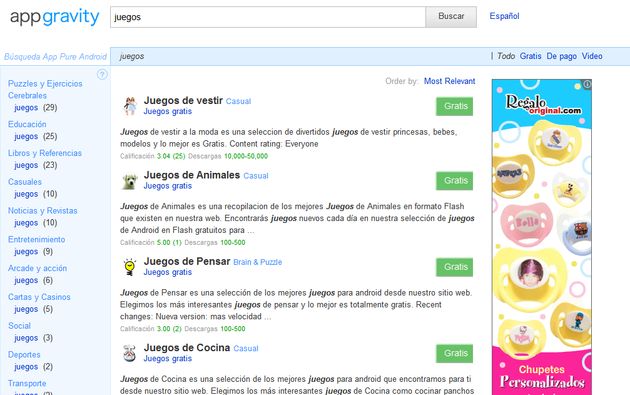Click juegos (29) under Puzzles category

pyautogui.click(x=36, y=108)
